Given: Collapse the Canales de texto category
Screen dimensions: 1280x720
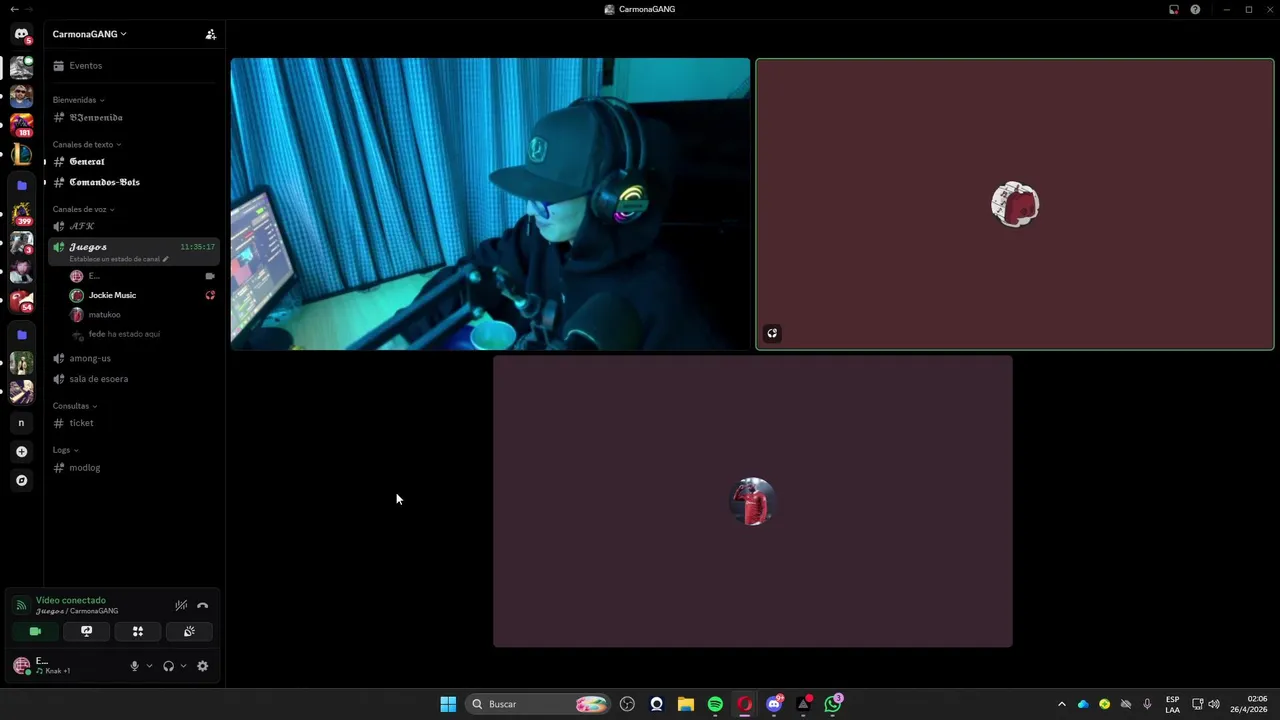Looking at the screenshot, I should [87, 145].
